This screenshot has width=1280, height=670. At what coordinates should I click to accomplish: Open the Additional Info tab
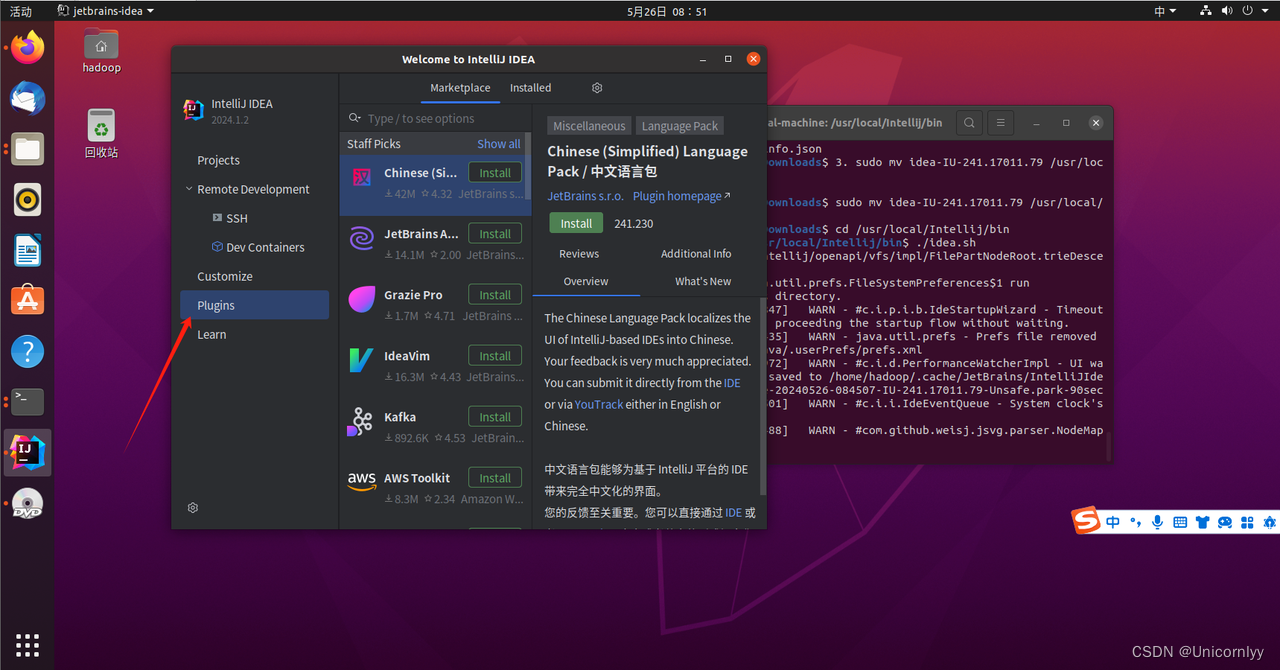[696, 254]
